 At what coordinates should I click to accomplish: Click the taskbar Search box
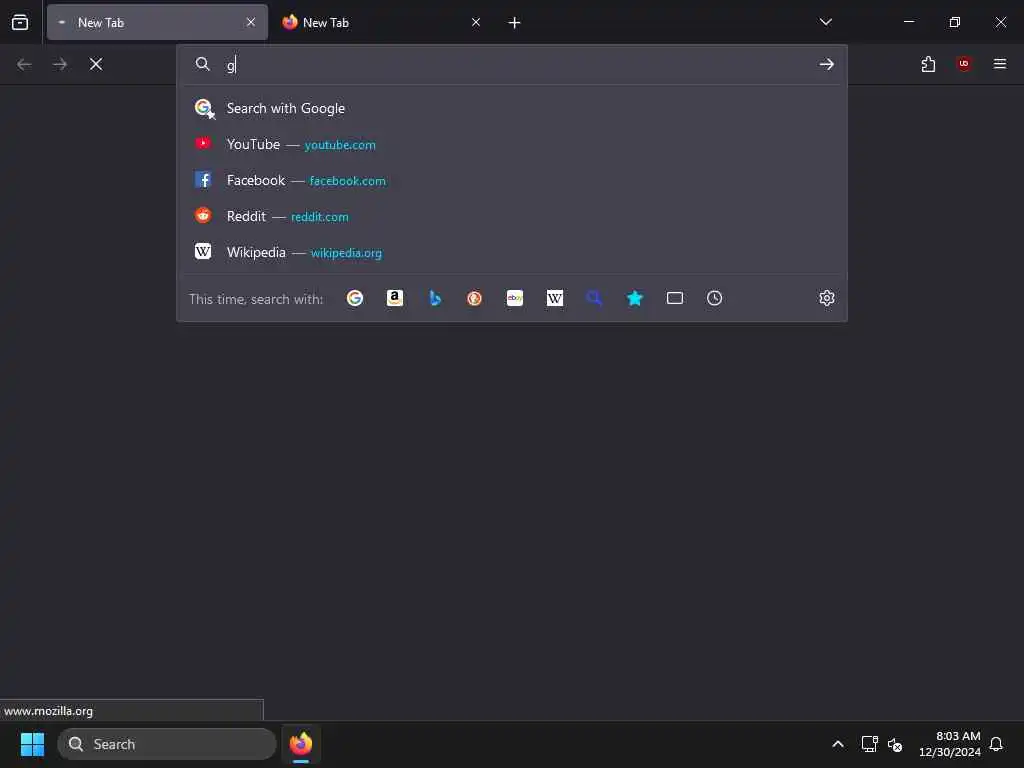tap(167, 744)
